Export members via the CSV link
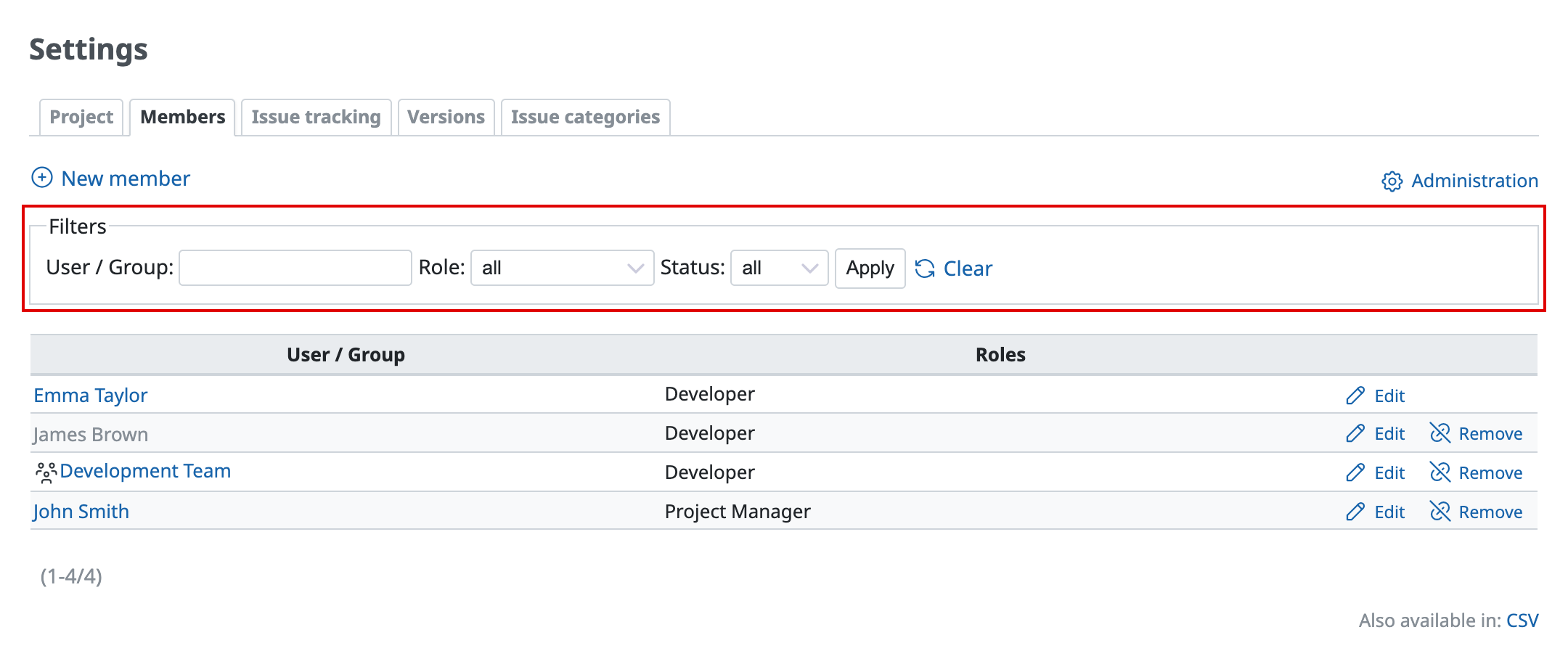This screenshot has width=1568, height=672. tap(1522, 620)
